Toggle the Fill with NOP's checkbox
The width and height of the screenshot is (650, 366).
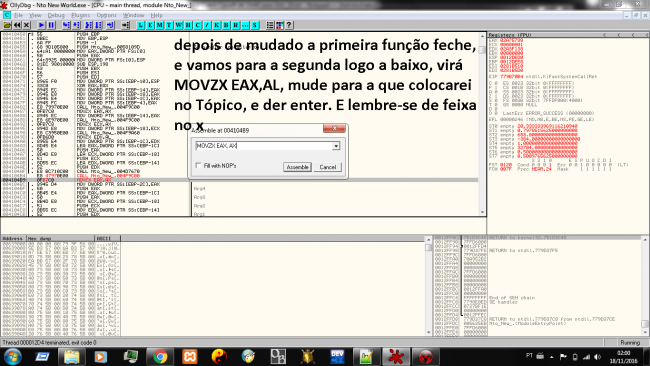pyautogui.click(x=198, y=165)
